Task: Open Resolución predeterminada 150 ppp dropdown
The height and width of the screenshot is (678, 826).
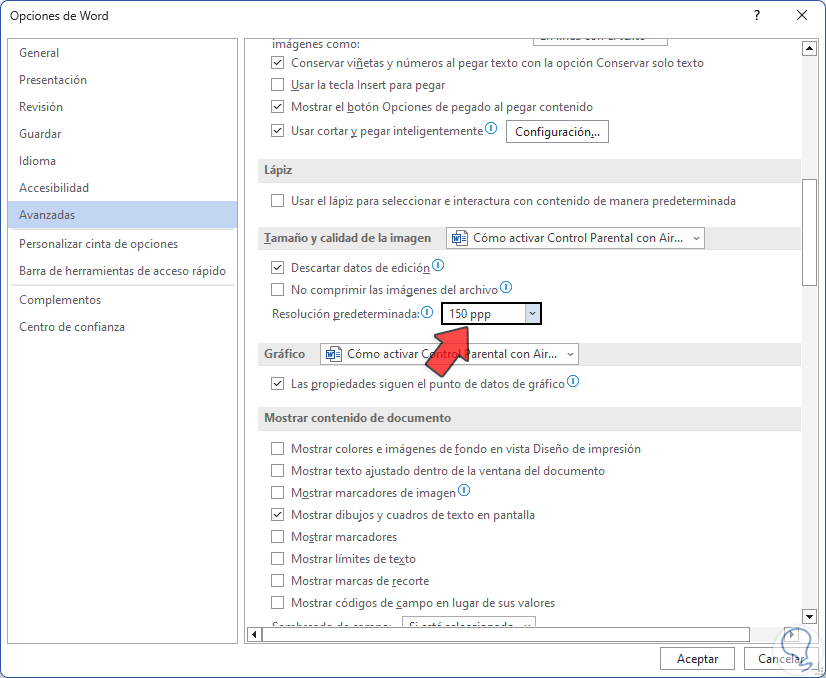Action: 491,314
